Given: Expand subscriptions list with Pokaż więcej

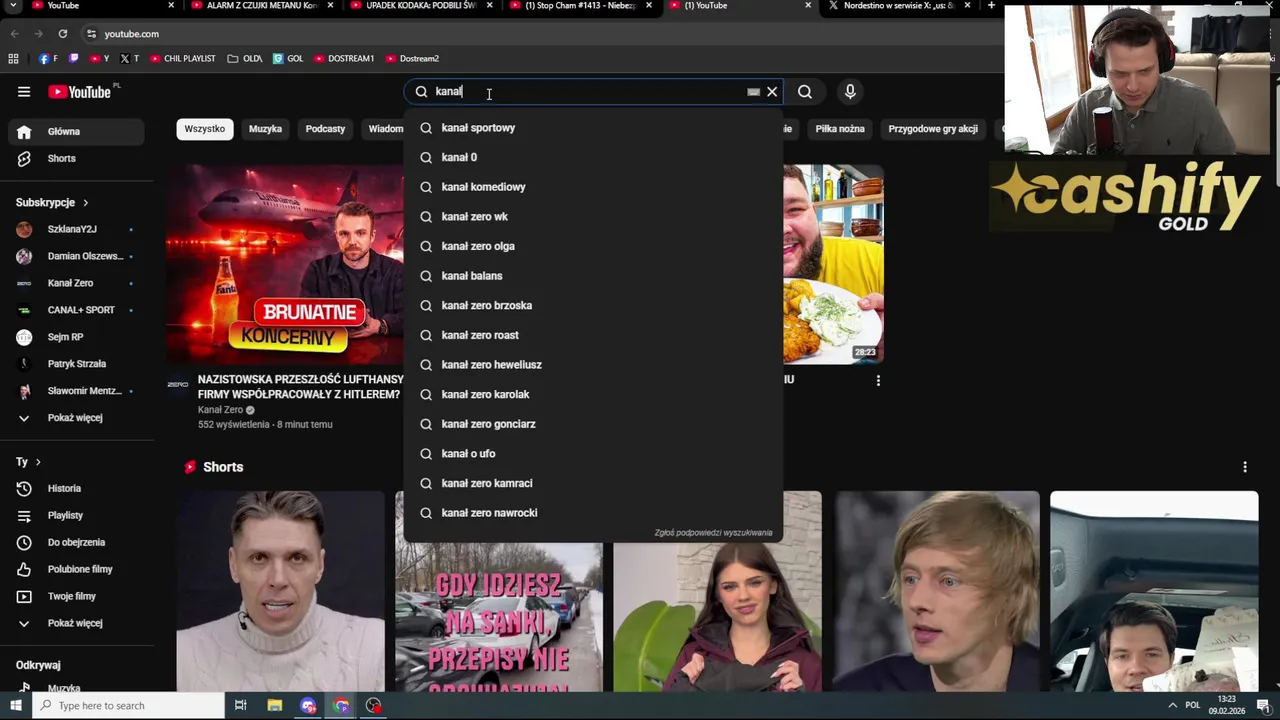Looking at the screenshot, I should pos(76,418).
